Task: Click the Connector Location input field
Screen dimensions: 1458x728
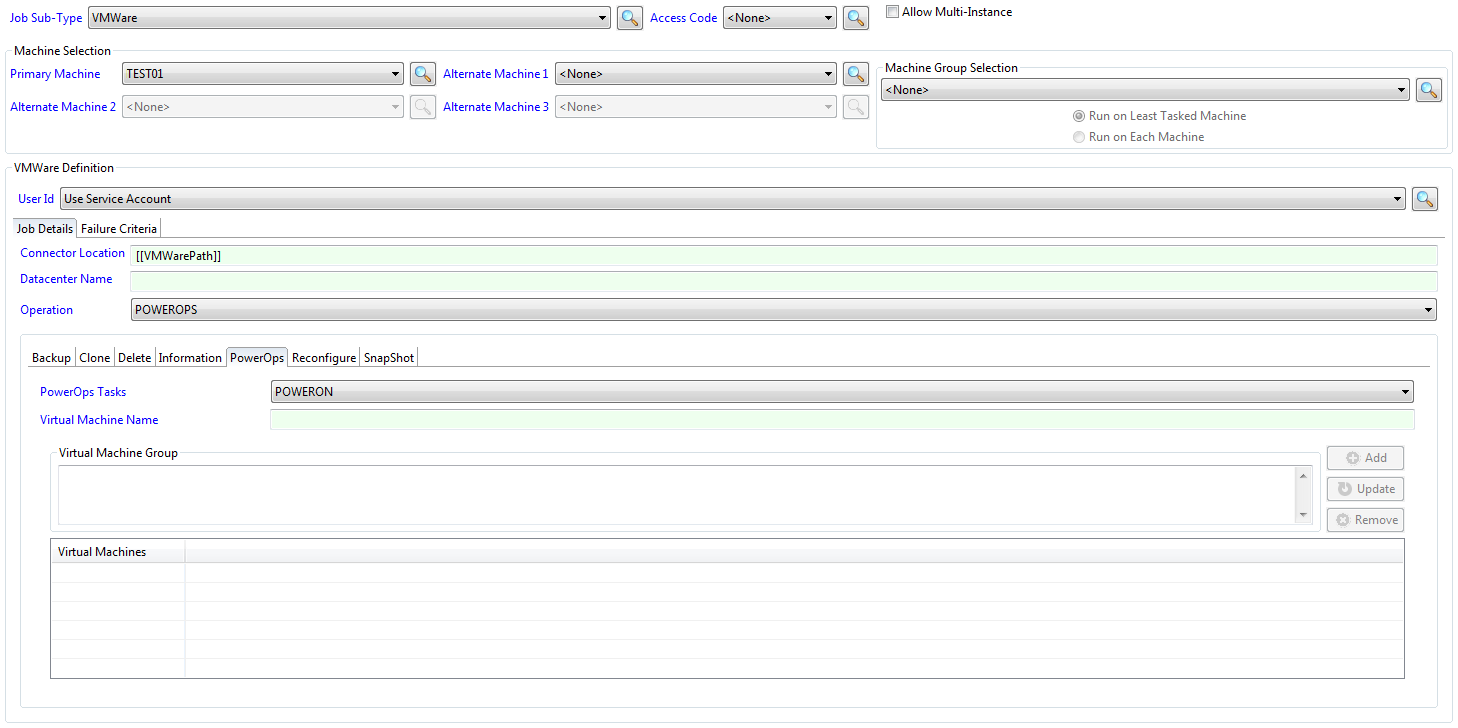Action: pyautogui.click(x=784, y=256)
